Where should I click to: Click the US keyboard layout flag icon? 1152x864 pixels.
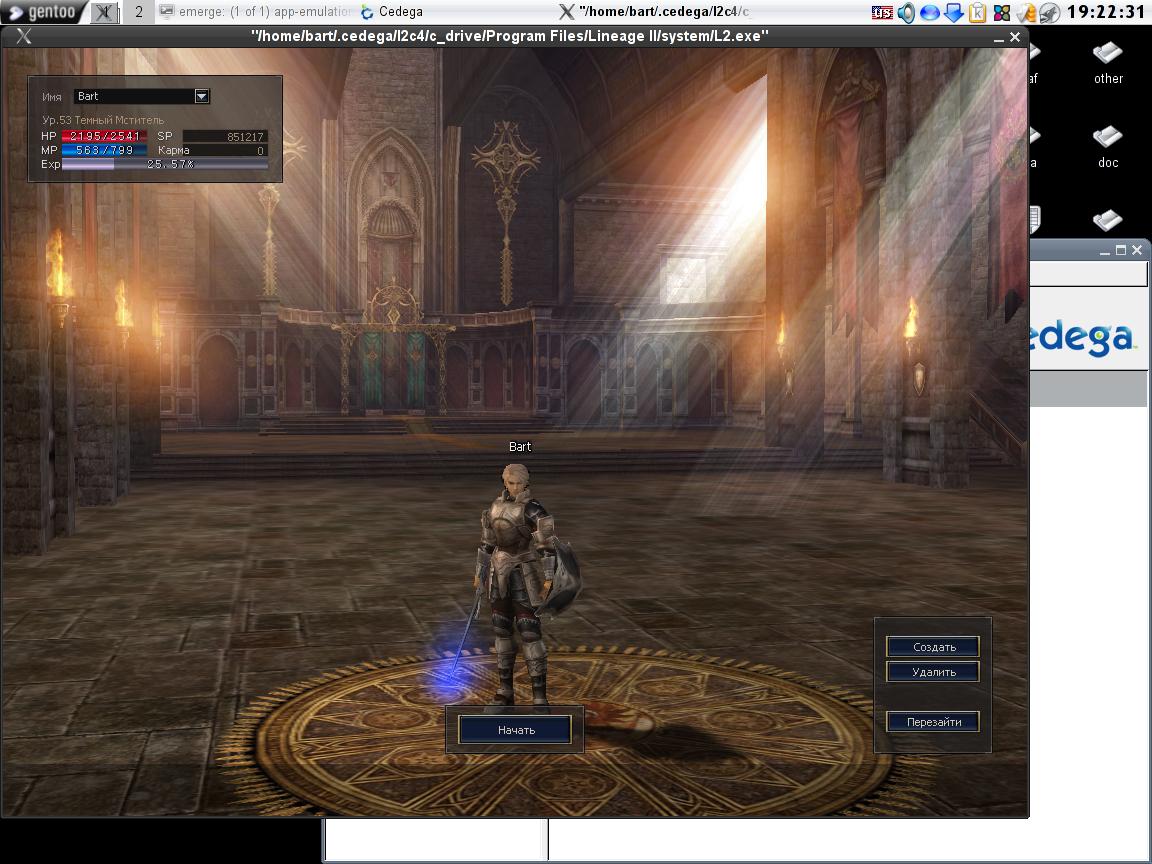click(x=882, y=12)
